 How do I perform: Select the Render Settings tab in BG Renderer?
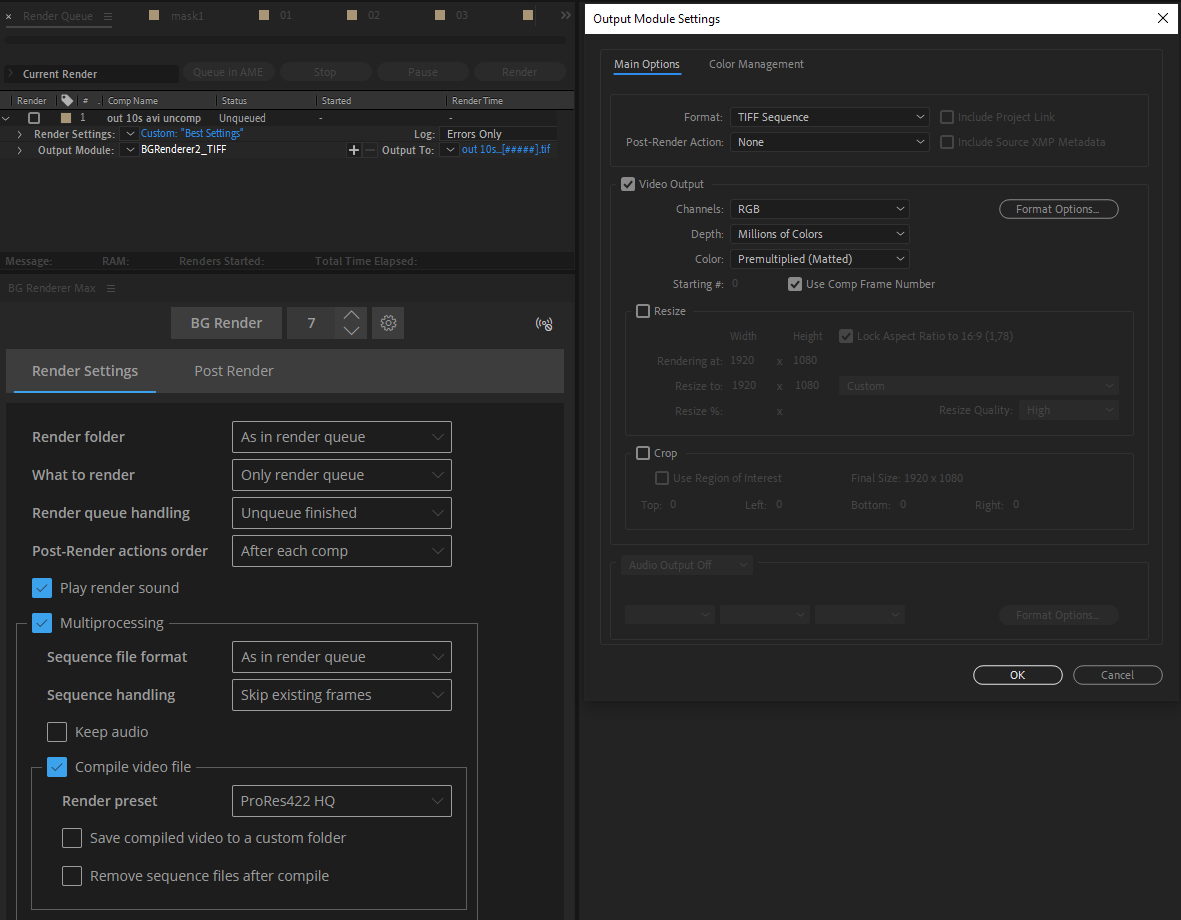click(x=84, y=371)
